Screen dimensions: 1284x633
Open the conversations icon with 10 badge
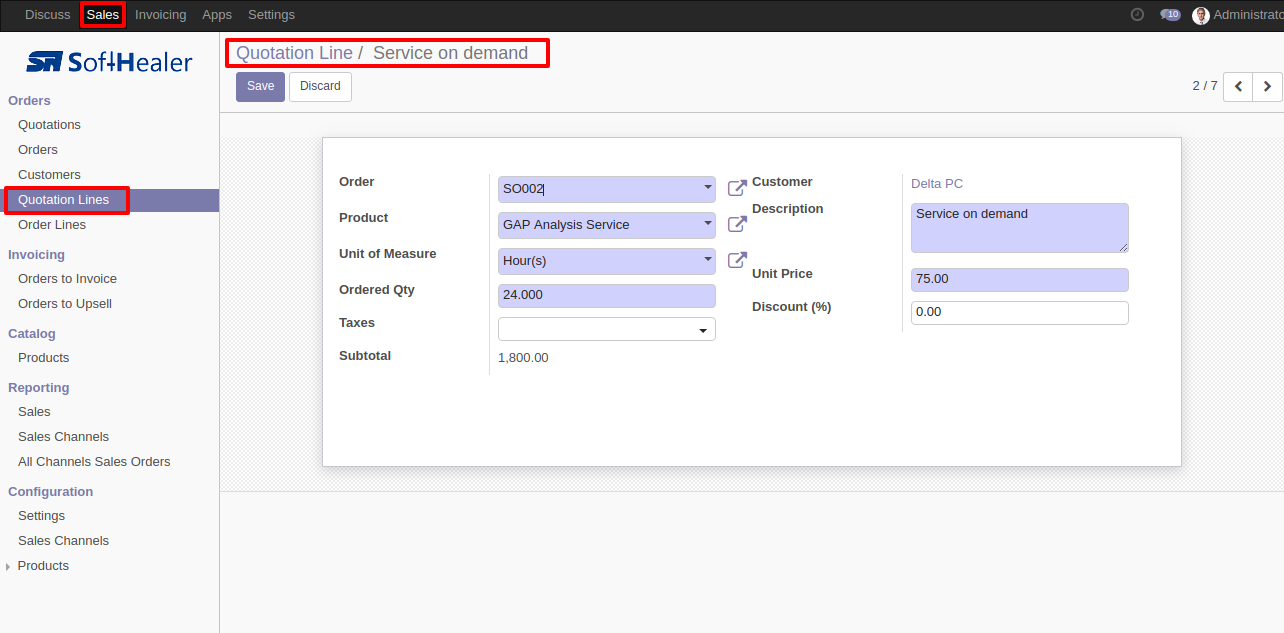1170,15
